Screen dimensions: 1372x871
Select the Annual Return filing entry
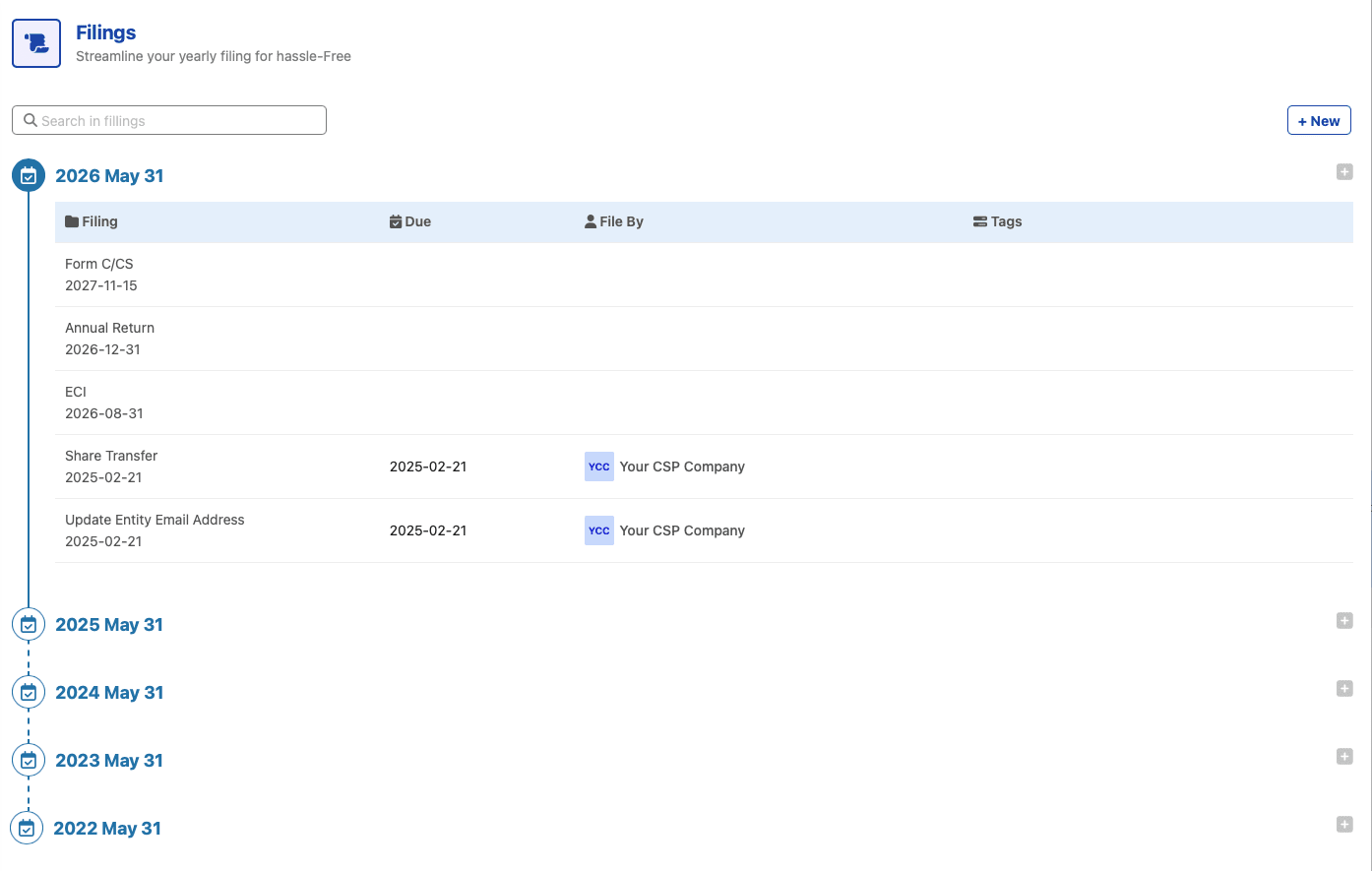click(x=109, y=328)
